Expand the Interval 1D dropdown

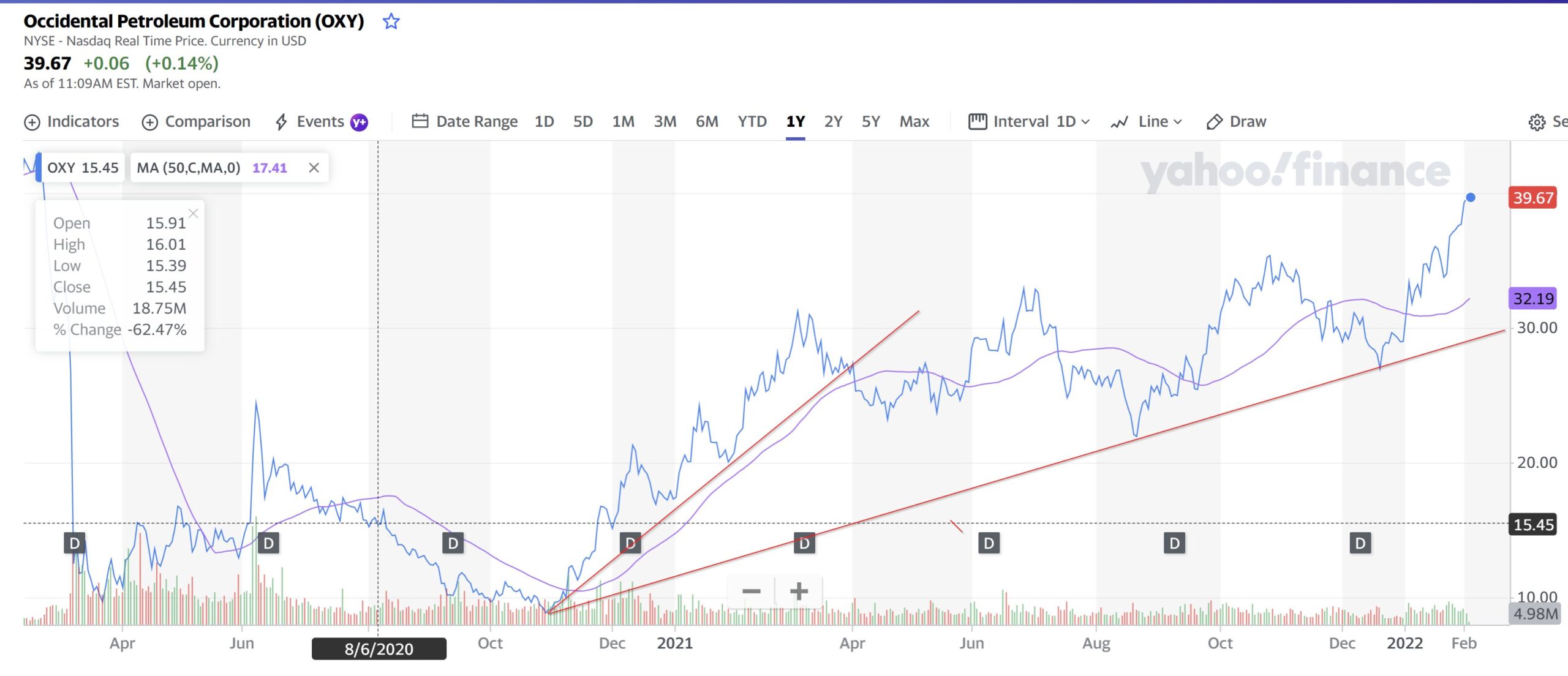click(1029, 121)
